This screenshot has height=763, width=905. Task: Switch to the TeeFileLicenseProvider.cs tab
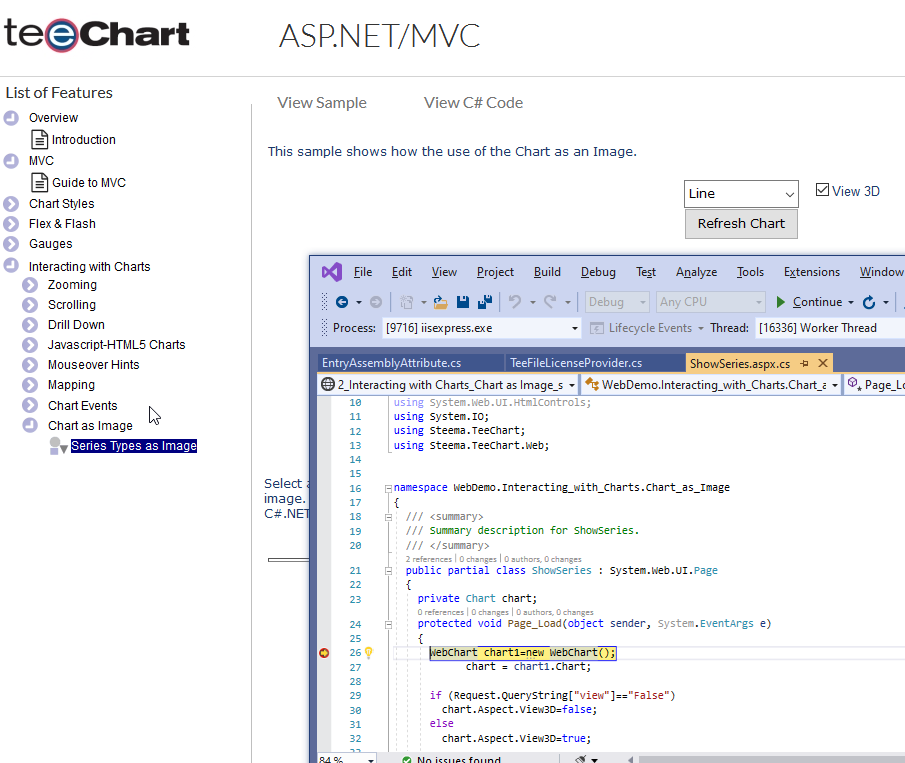click(x=576, y=363)
